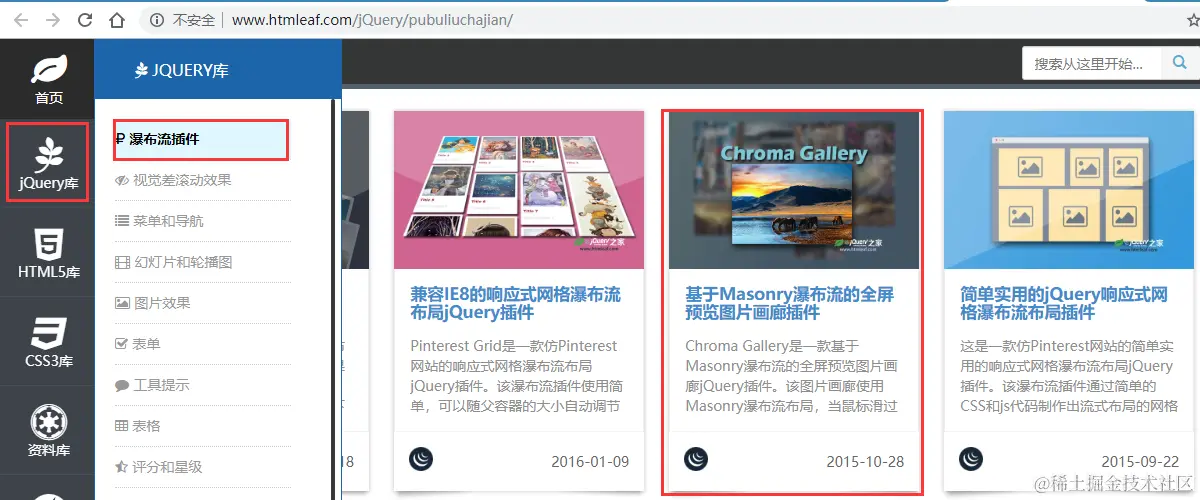The image size is (1200, 500).
Task: Click the browser forward arrow
Action: [53, 19]
